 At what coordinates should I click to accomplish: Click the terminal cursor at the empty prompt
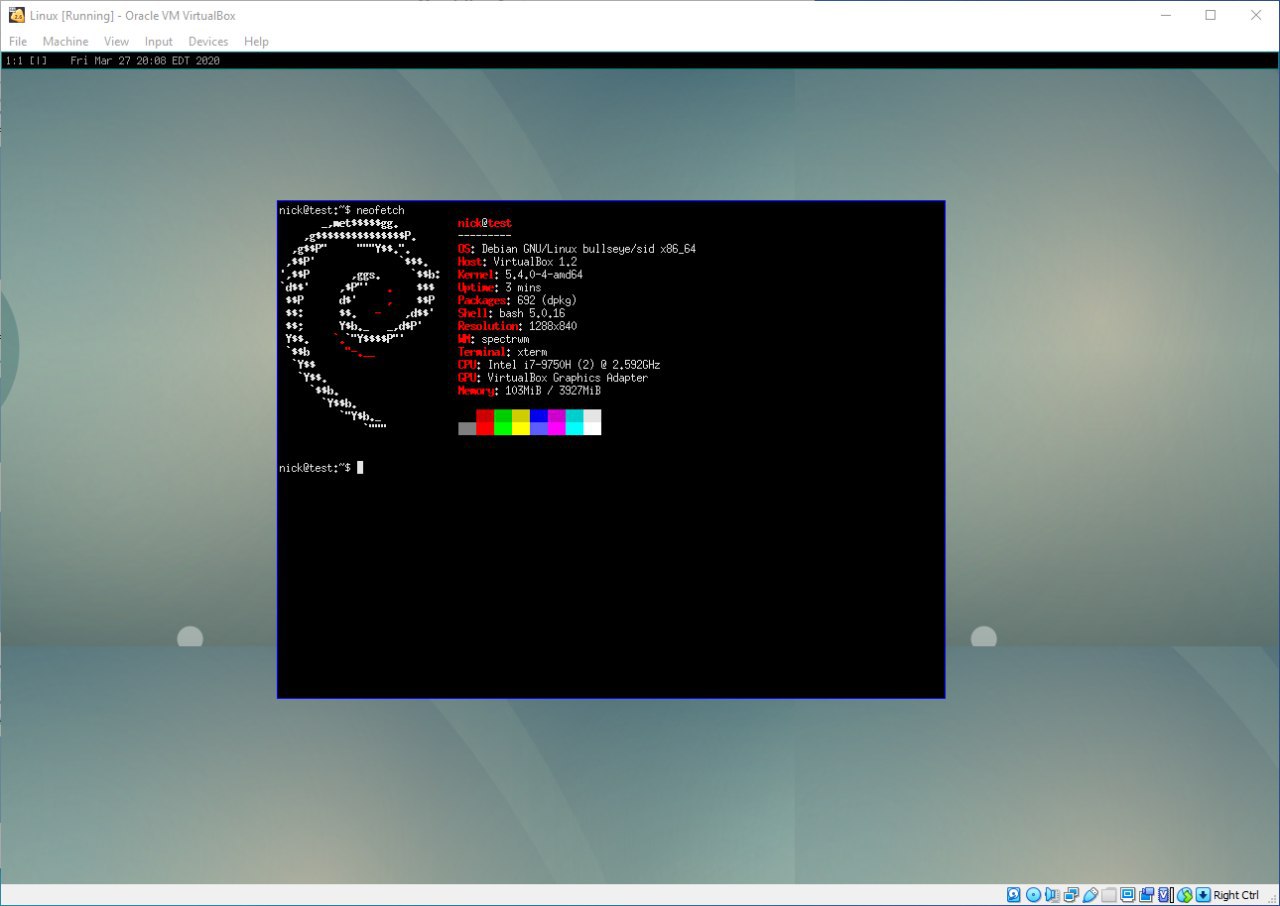[360, 467]
